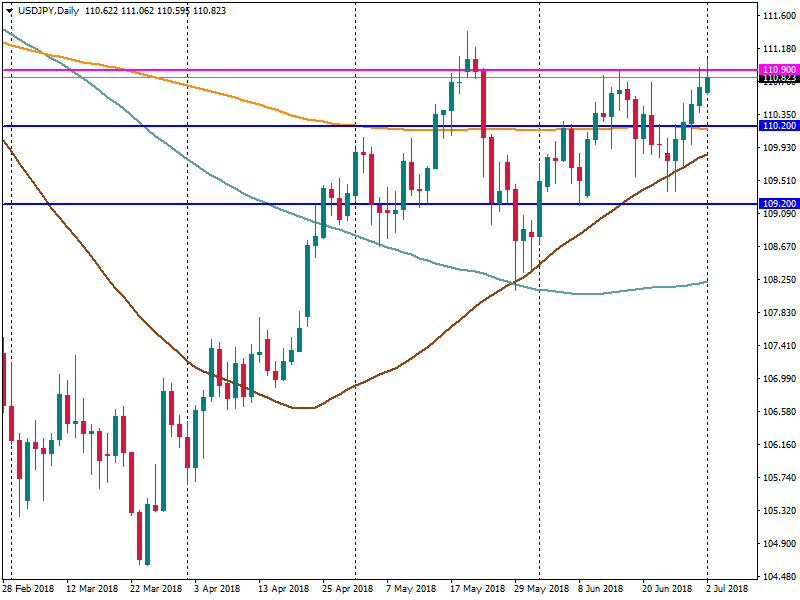Click the 12 Mar 2018 date label
The width and height of the screenshot is (800, 600).
tap(90, 589)
